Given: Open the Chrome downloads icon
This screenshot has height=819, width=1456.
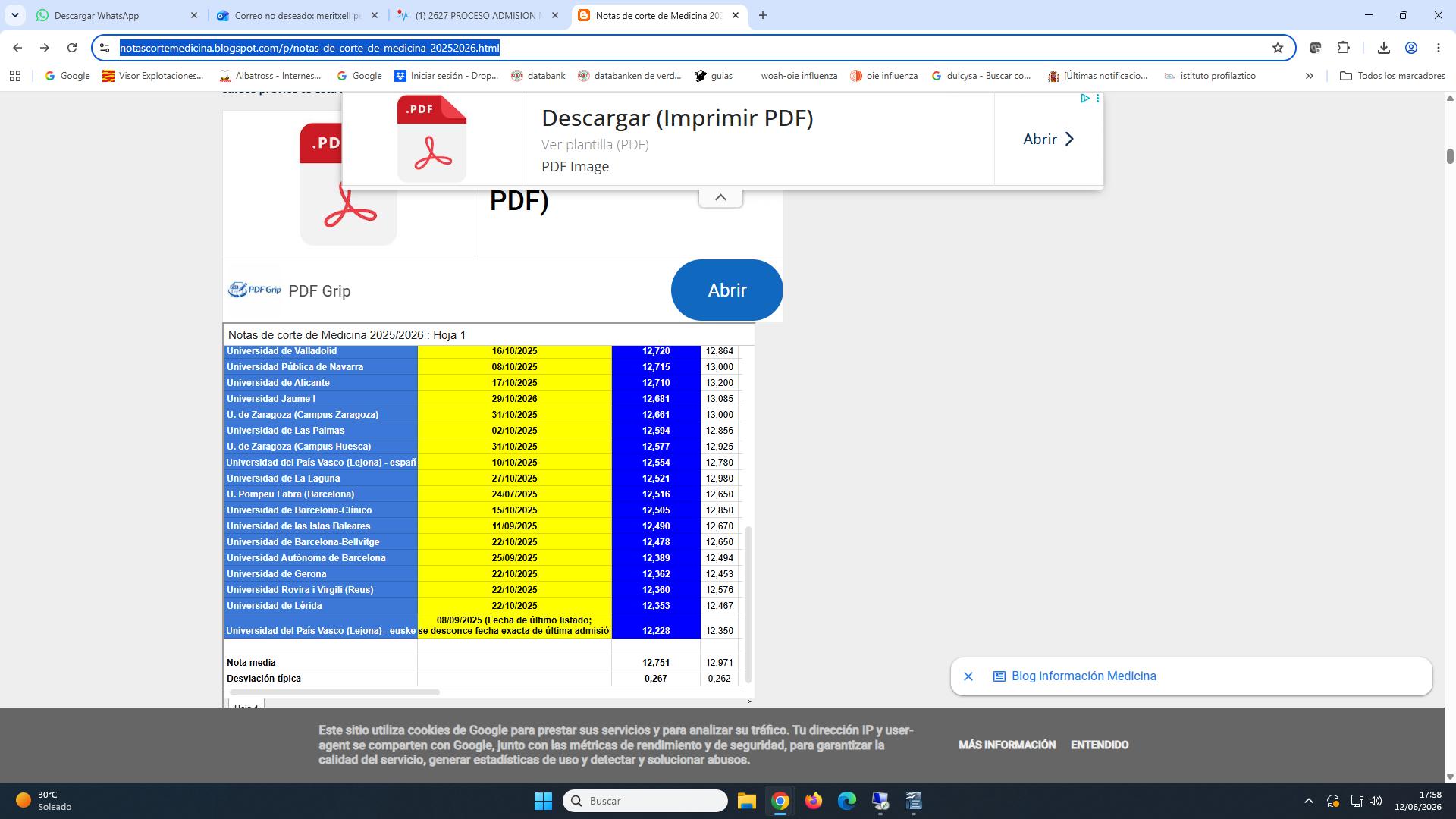Looking at the screenshot, I should tap(1384, 48).
